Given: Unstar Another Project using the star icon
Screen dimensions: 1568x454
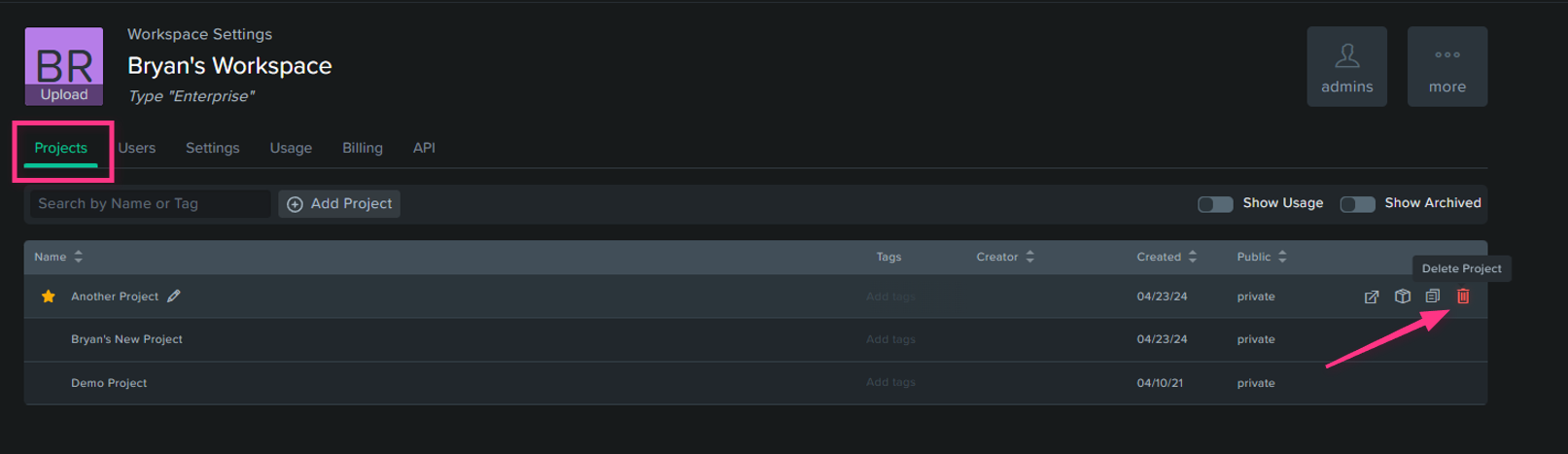Looking at the screenshot, I should tap(48, 297).
